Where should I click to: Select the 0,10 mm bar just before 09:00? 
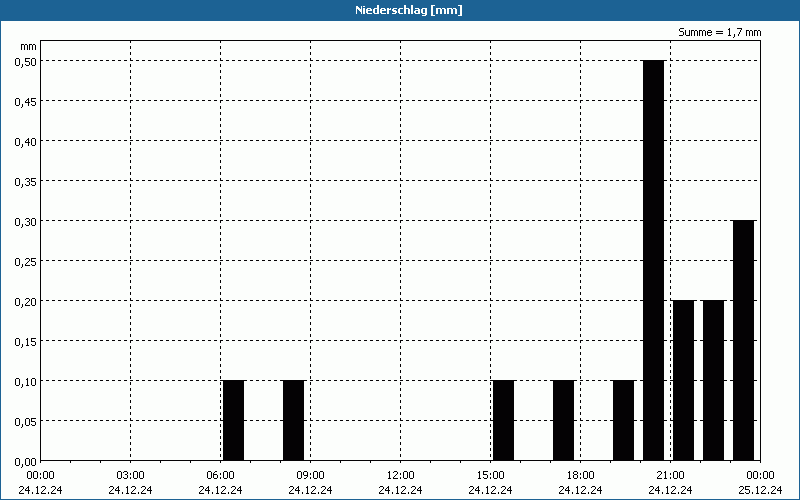click(293, 421)
